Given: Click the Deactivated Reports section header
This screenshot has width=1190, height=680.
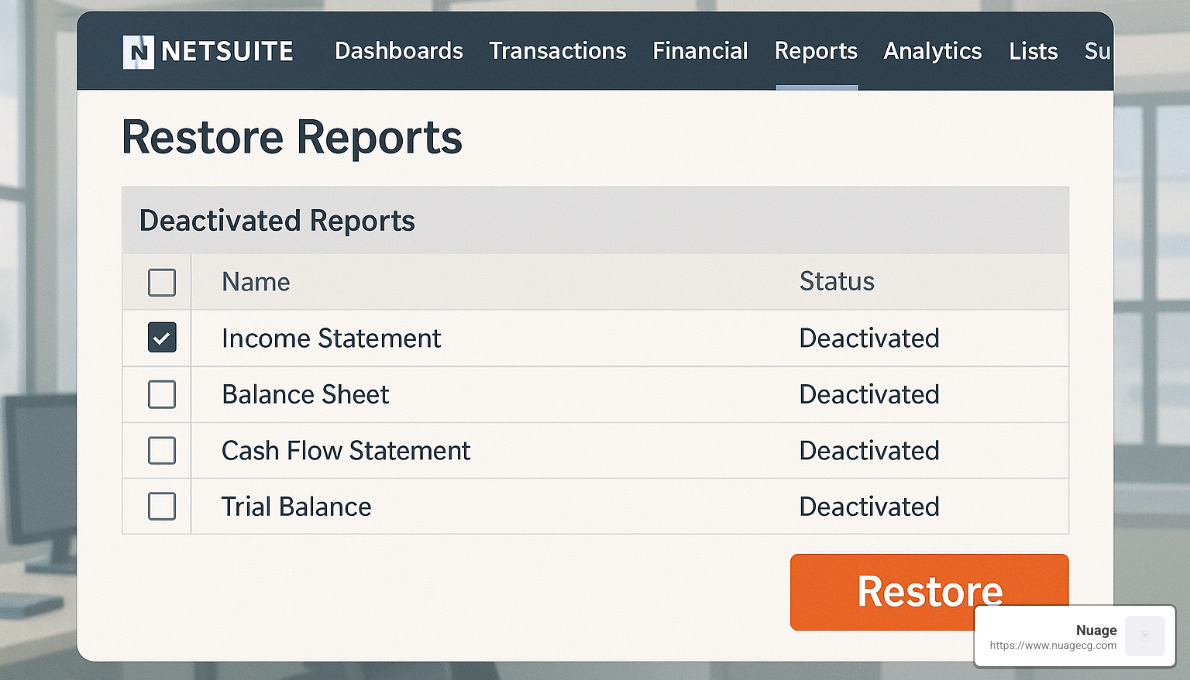Looking at the screenshot, I should [595, 220].
